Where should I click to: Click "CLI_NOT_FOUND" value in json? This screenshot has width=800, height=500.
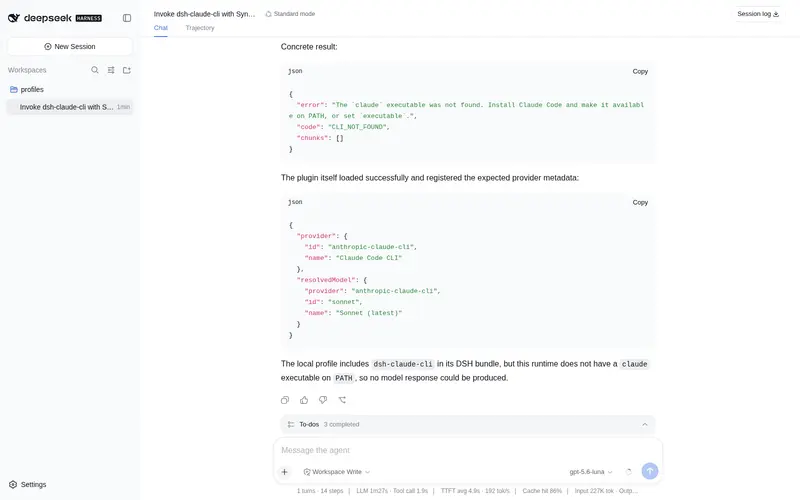[359, 127]
